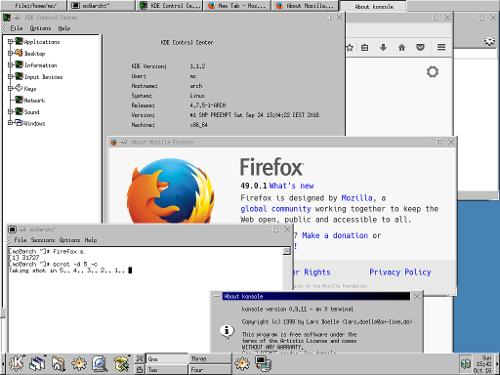Switch to virtual desktop Four

pos(210,369)
